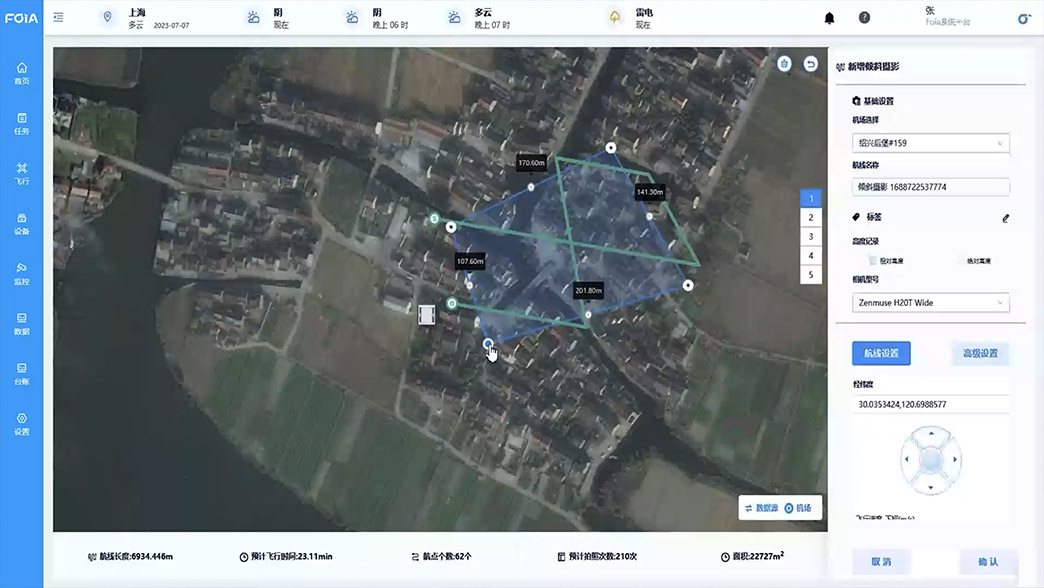Click the undo arrow on the map
This screenshot has height=588, width=1044.
[x=811, y=63]
